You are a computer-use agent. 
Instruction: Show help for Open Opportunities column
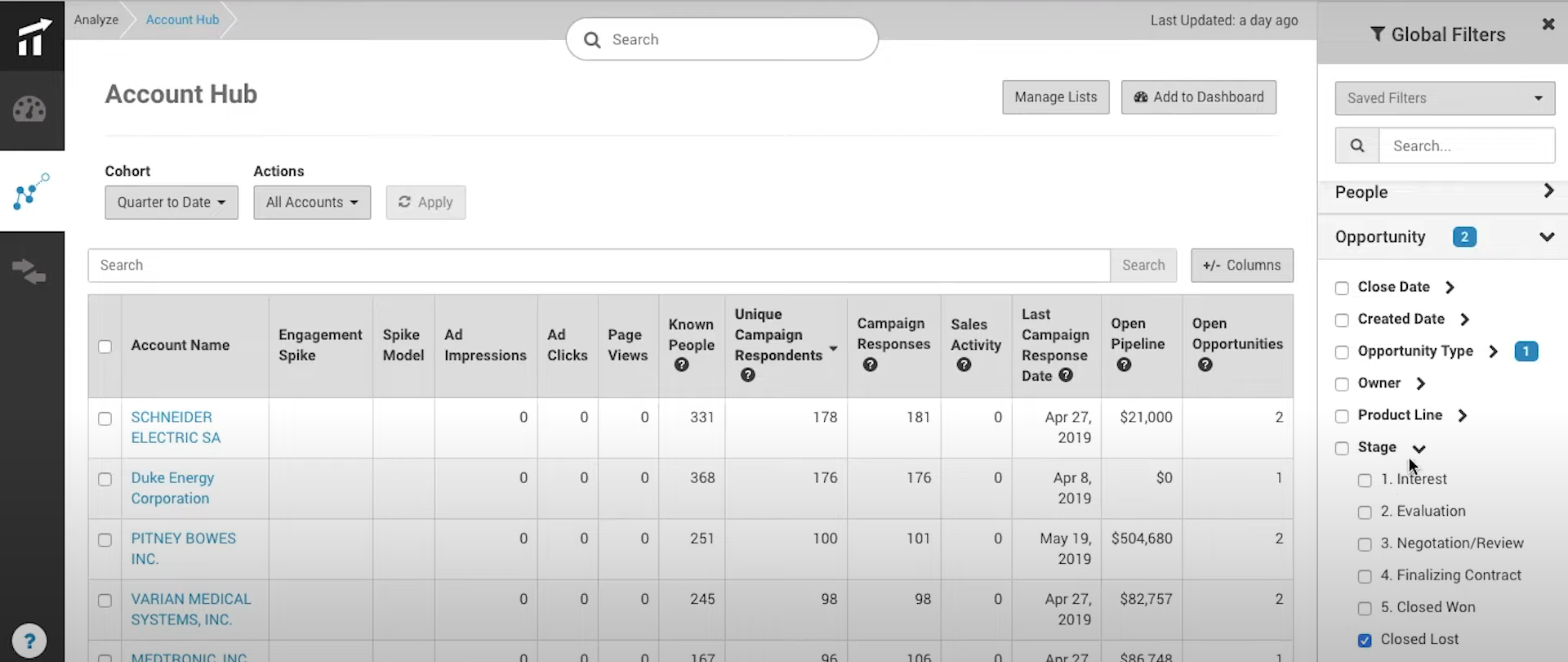[1205, 365]
